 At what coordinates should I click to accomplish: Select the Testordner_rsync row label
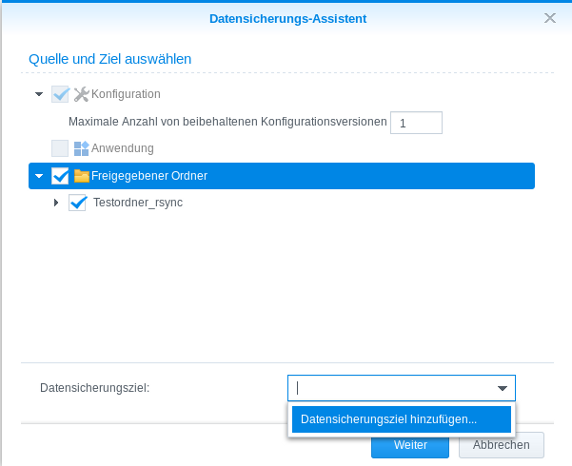(138, 203)
